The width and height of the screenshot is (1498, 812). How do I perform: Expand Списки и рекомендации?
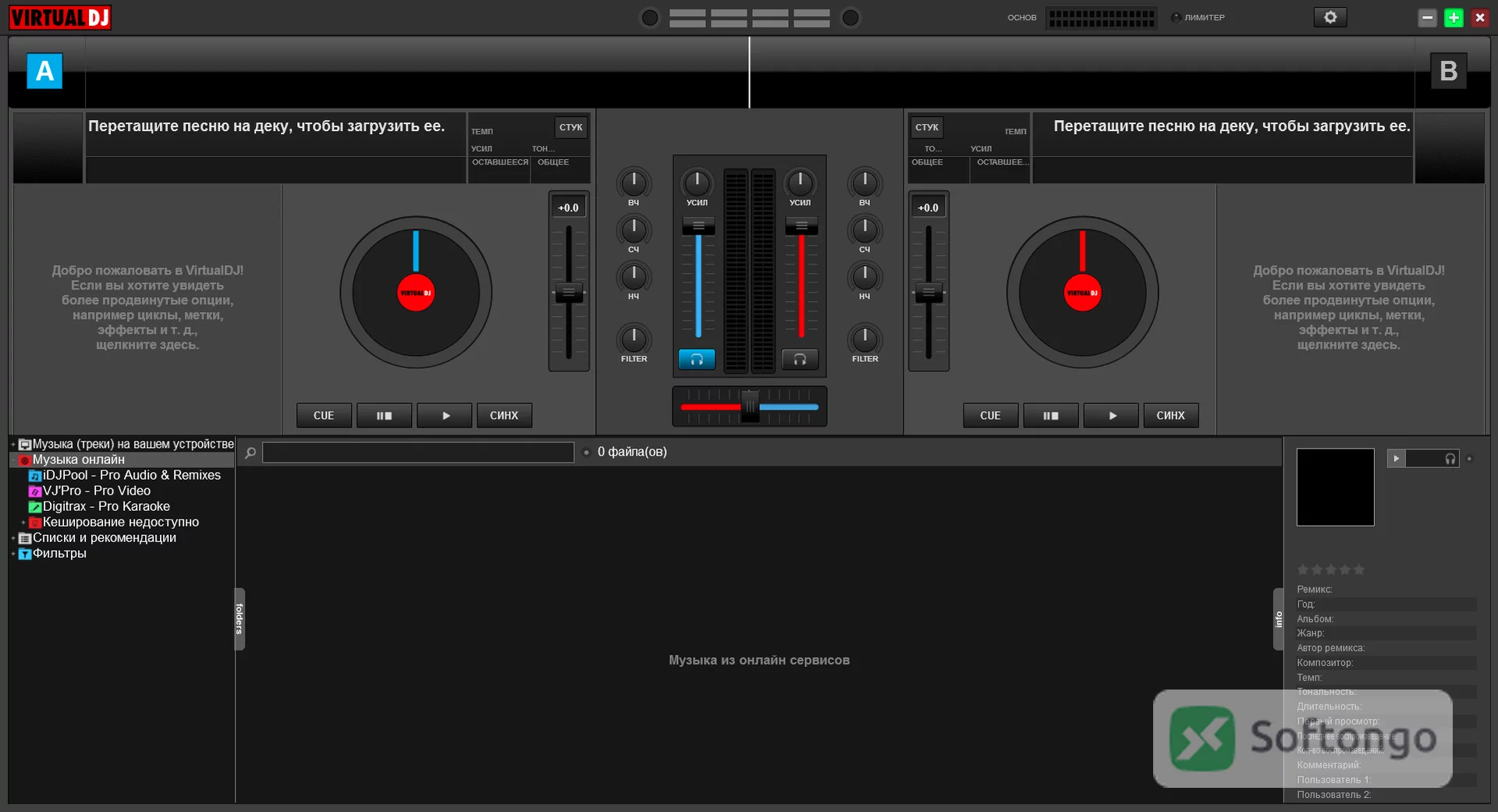(13, 538)
